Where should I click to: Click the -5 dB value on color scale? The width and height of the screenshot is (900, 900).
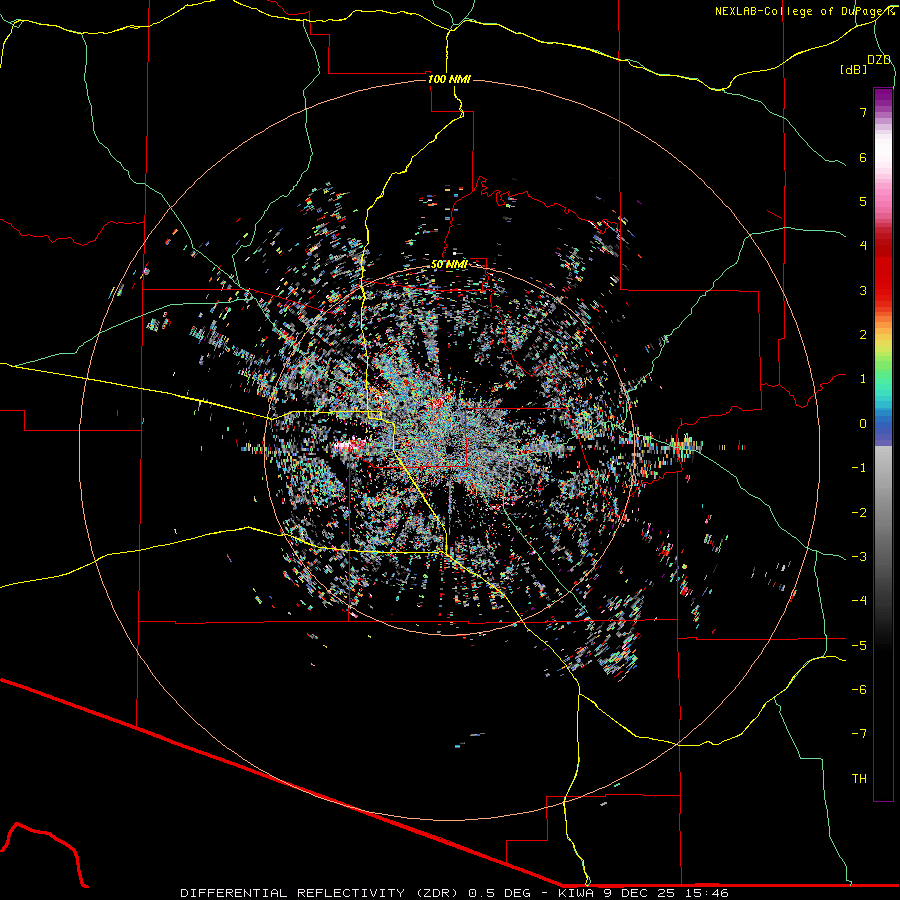point(859,646)
